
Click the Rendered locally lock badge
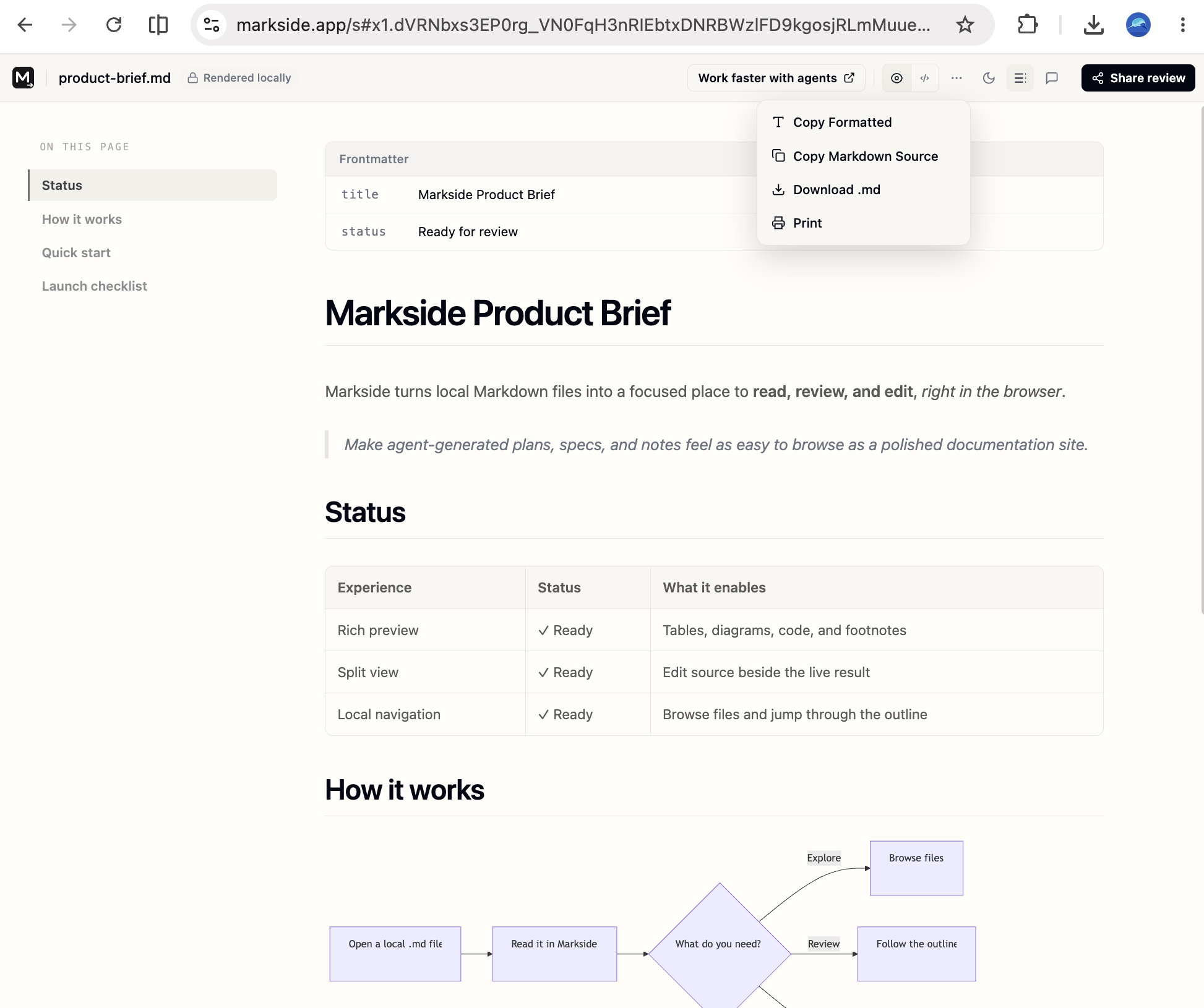[239, 78]
